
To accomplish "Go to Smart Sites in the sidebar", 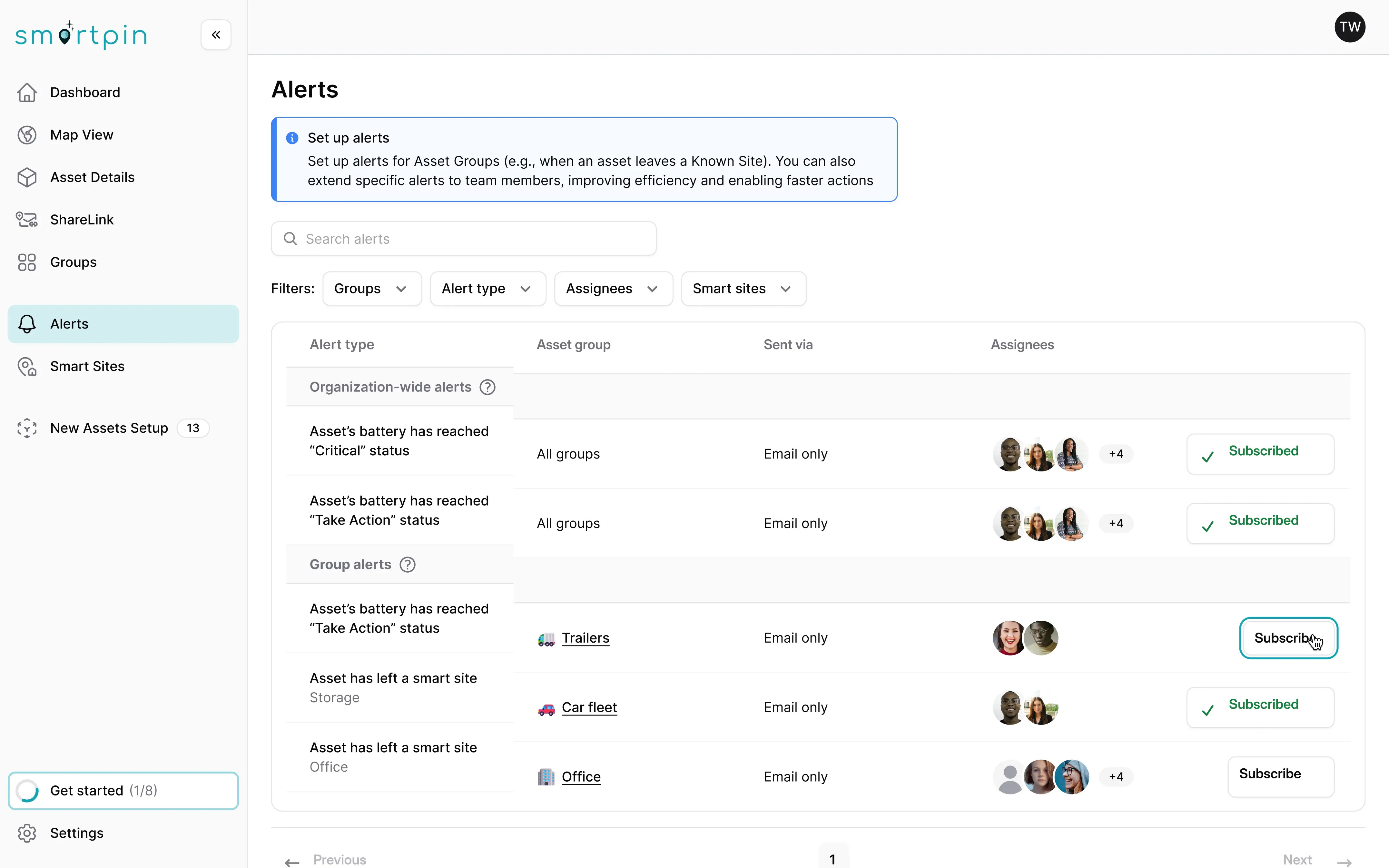I will coord(87,366).
